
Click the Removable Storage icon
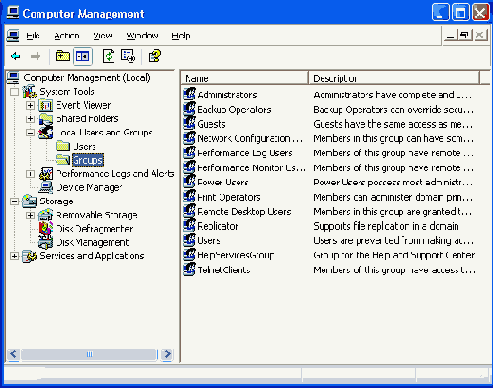coord(46,215)
